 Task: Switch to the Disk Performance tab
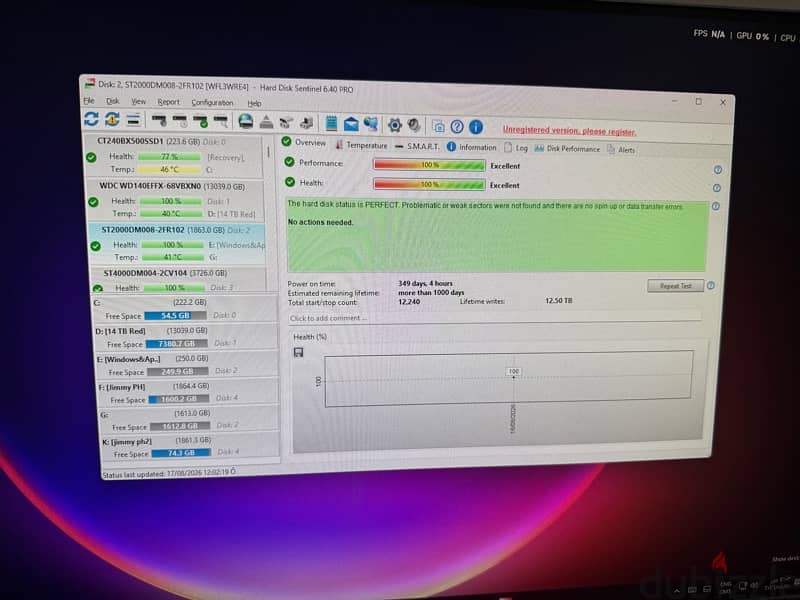point(567,148)
